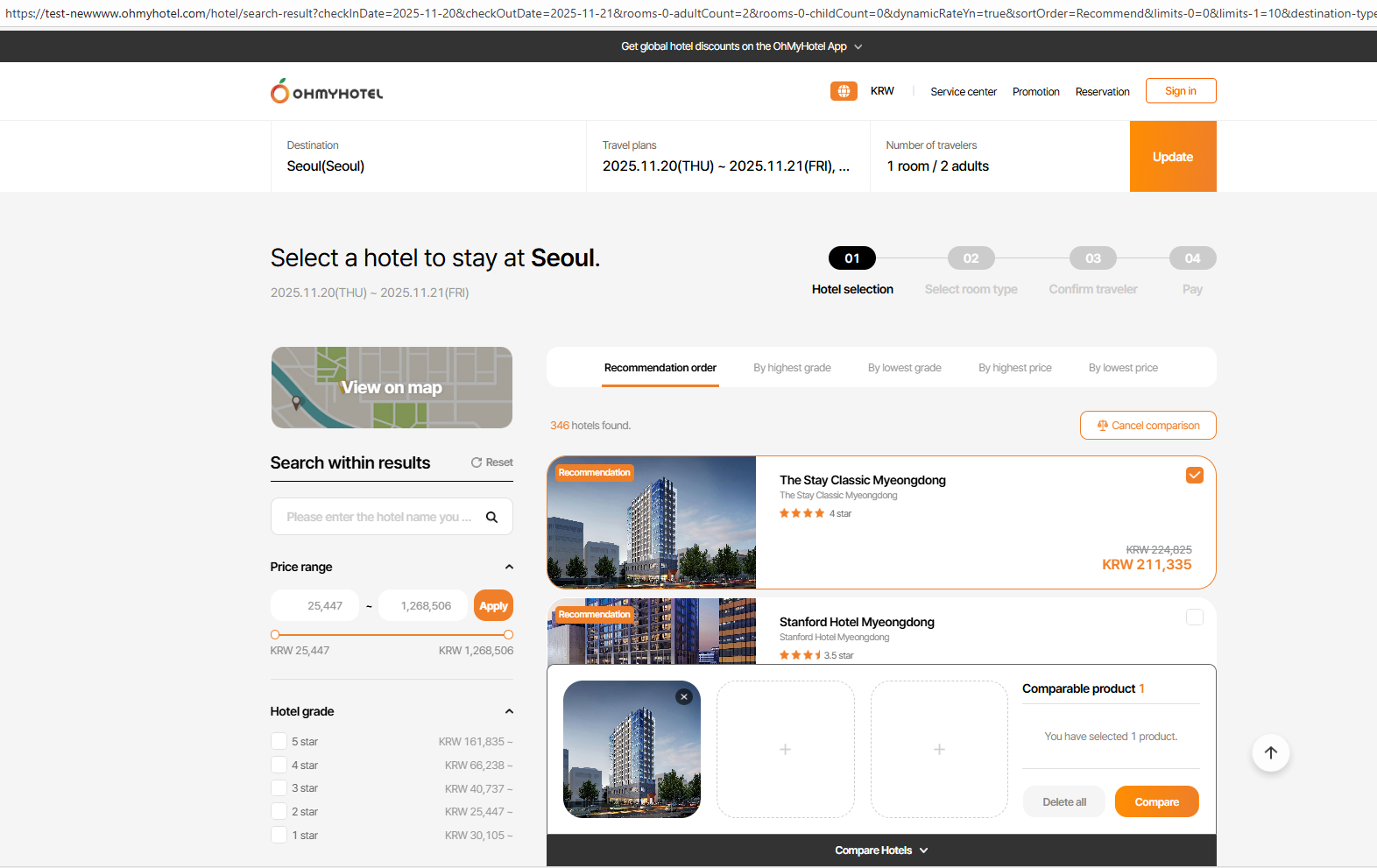
Task: Collapse the Price range section
Action: (509, 567)
